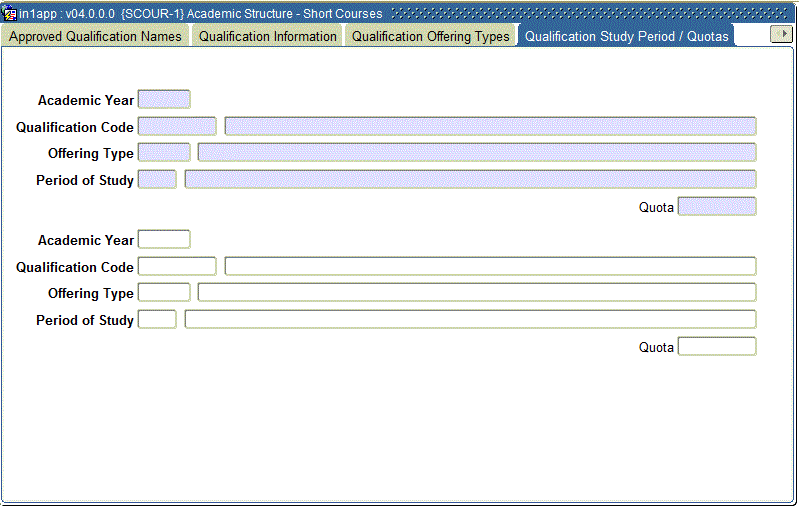Click period of study description in first record

(x=470, y=180)
